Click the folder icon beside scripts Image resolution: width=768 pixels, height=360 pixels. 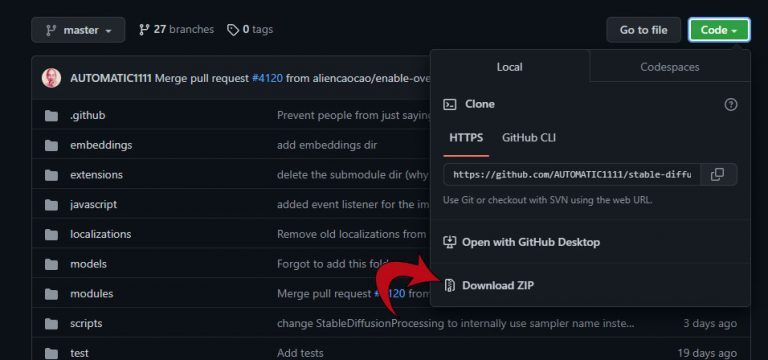click(x=51, y=324)
